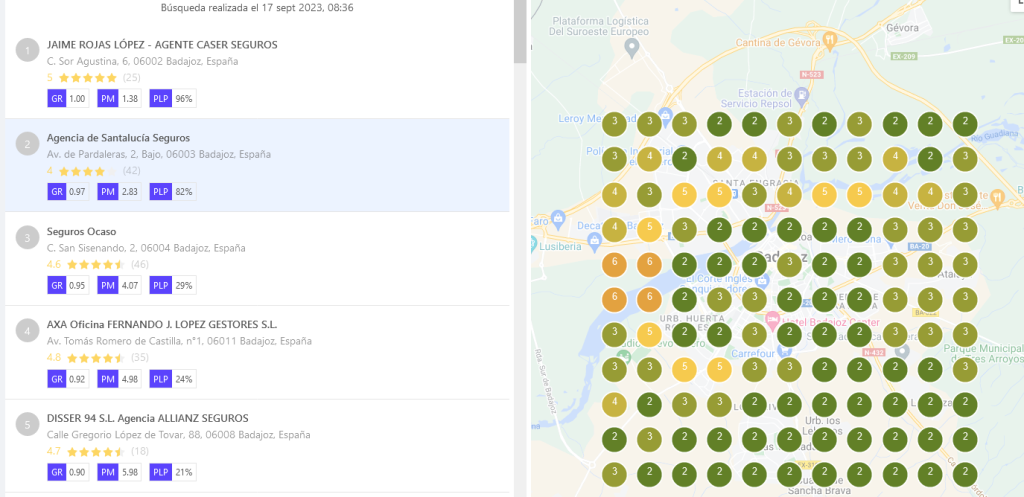Click the El Corte Inglés shop icon
Viewport: 1024px width, 497px height.
tap(762, 281)
